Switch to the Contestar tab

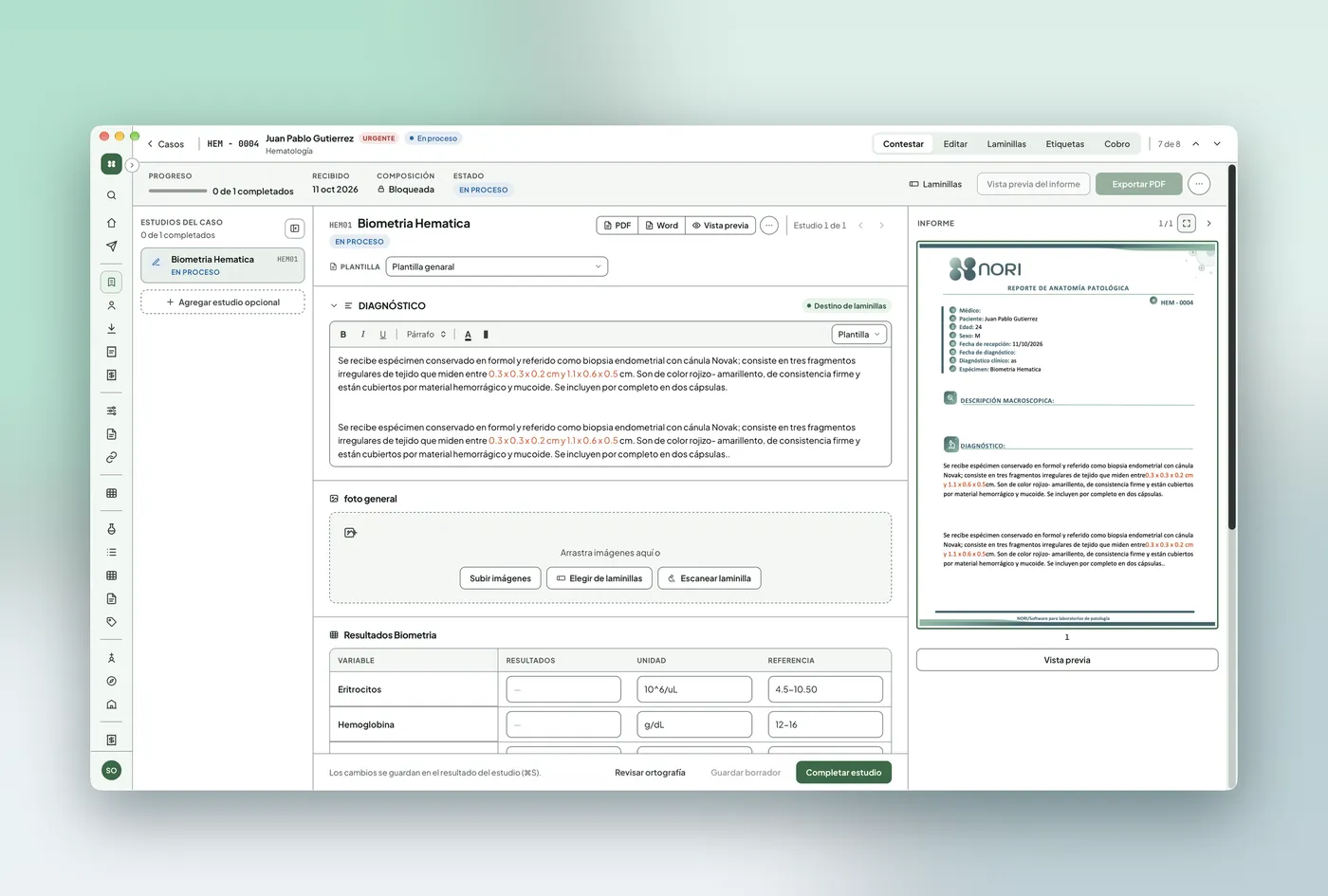[903, 144]
